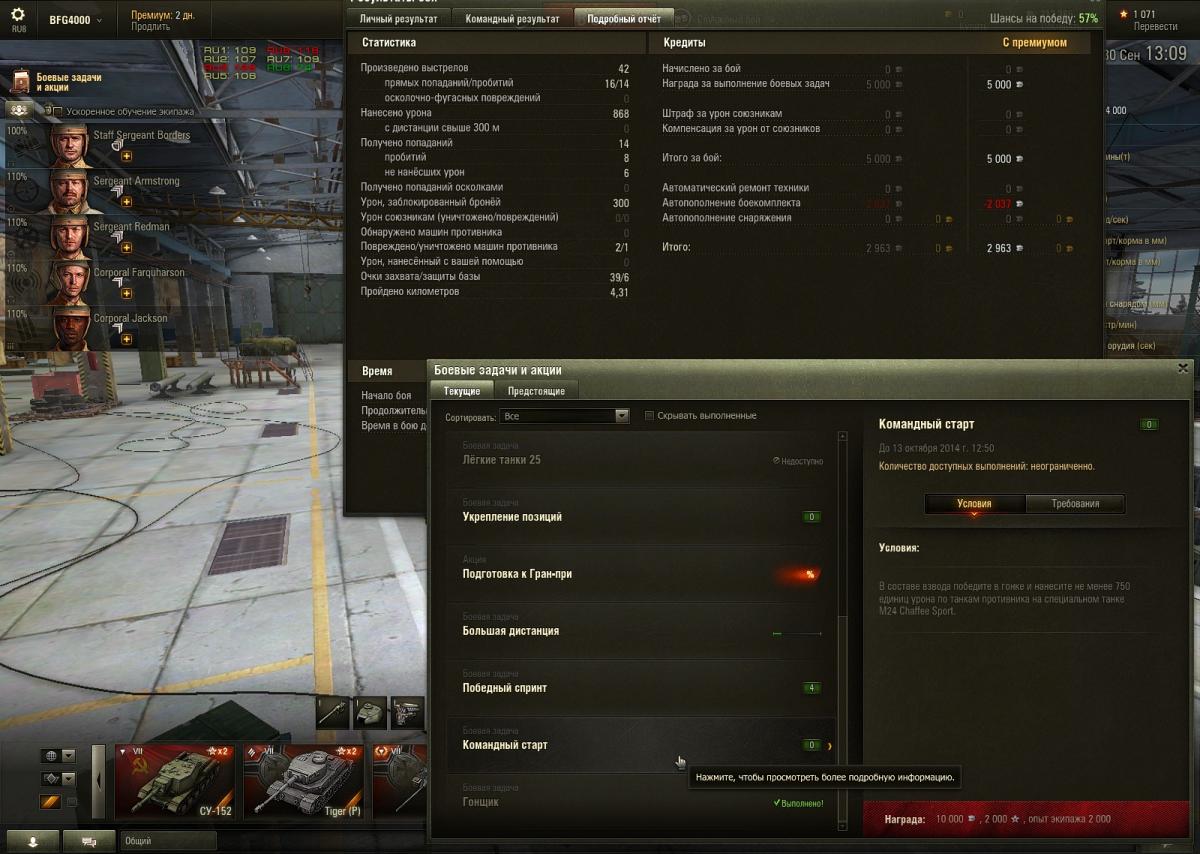Select the Текущие tab in missions window
Viewport: 1200px width, 854px height.
coord(462,391)
